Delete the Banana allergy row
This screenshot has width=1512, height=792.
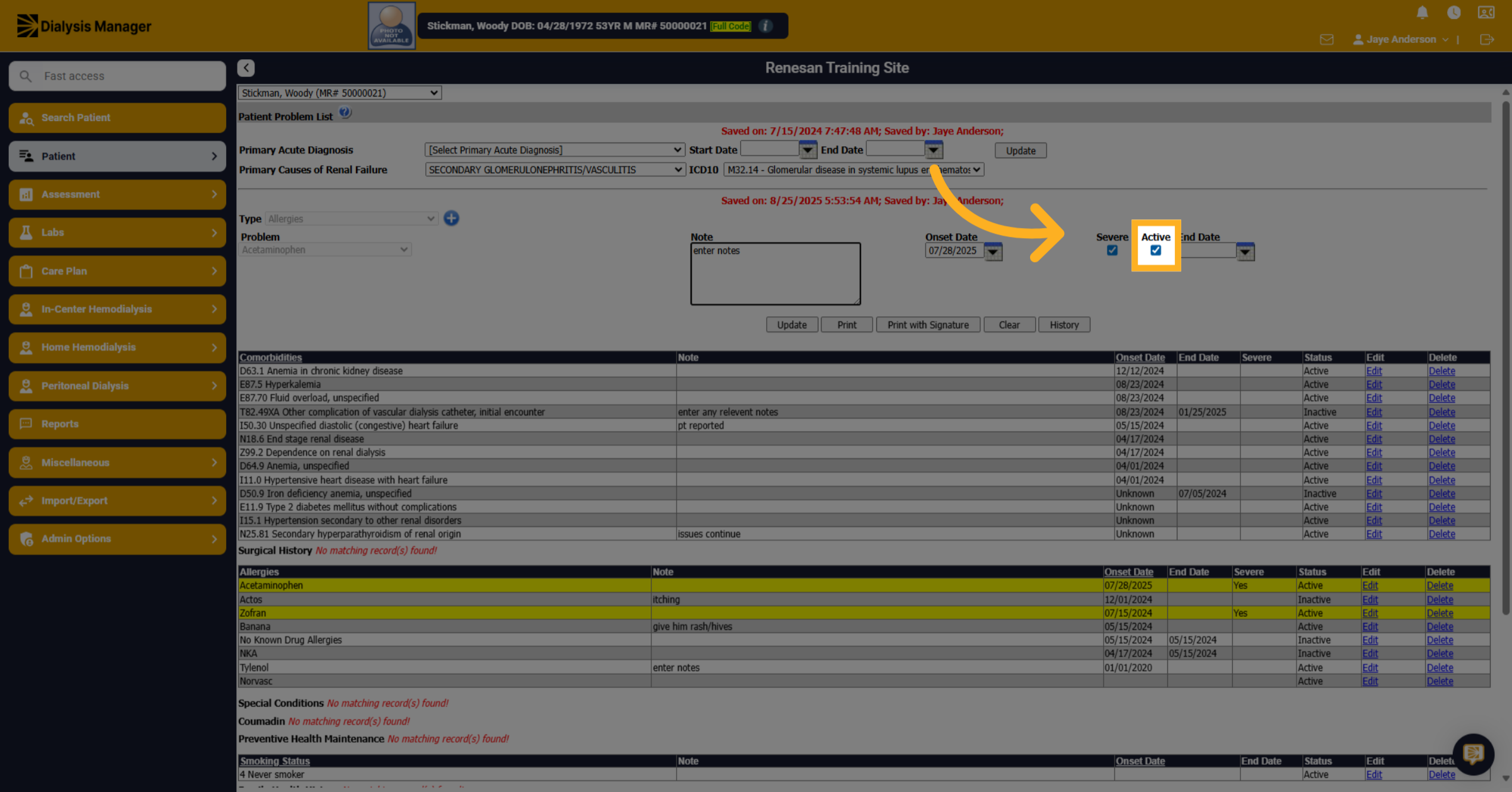(1440, 626)
